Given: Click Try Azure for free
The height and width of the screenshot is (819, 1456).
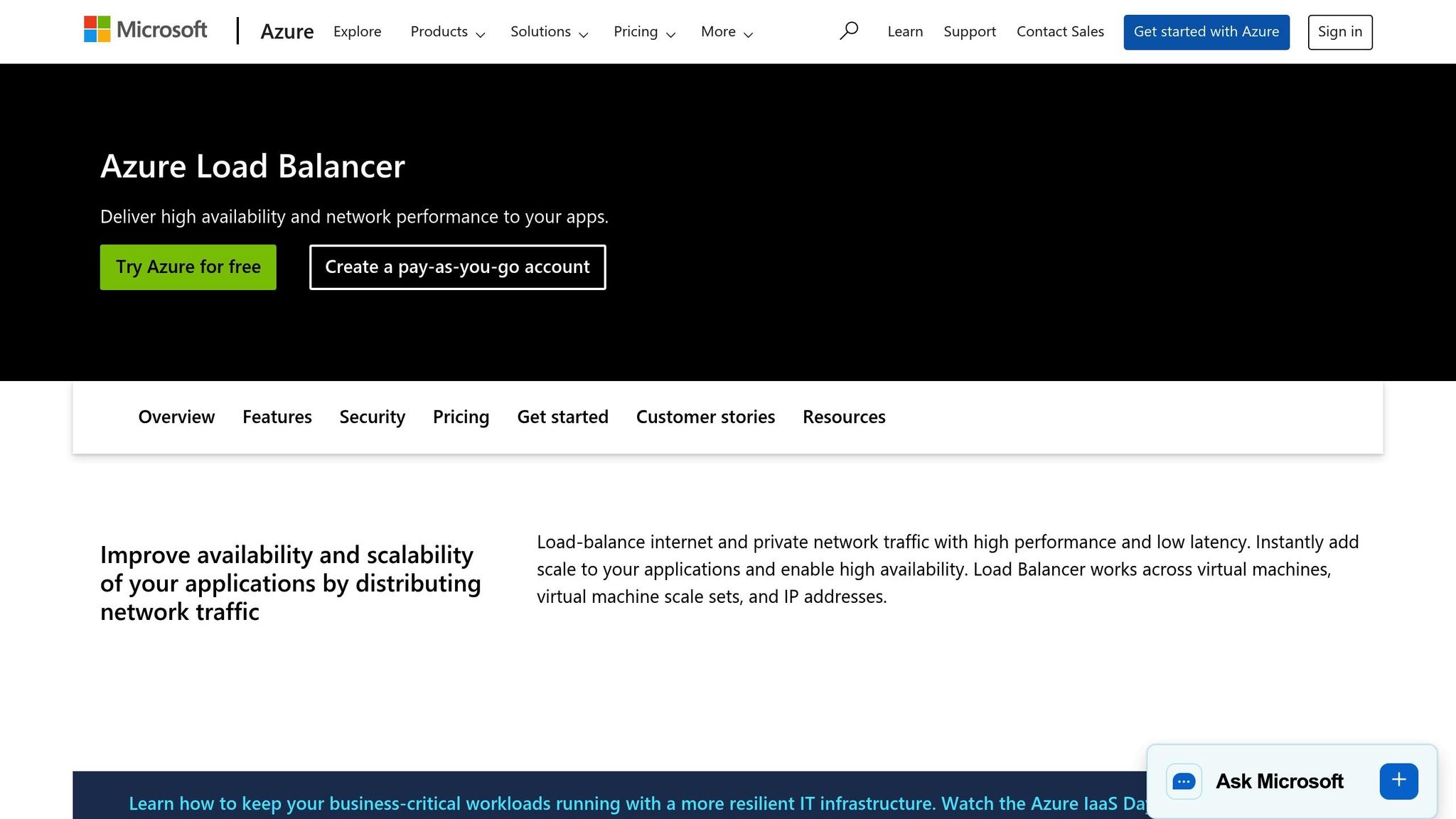Looking at the screenshot, I should pos(188,267).
